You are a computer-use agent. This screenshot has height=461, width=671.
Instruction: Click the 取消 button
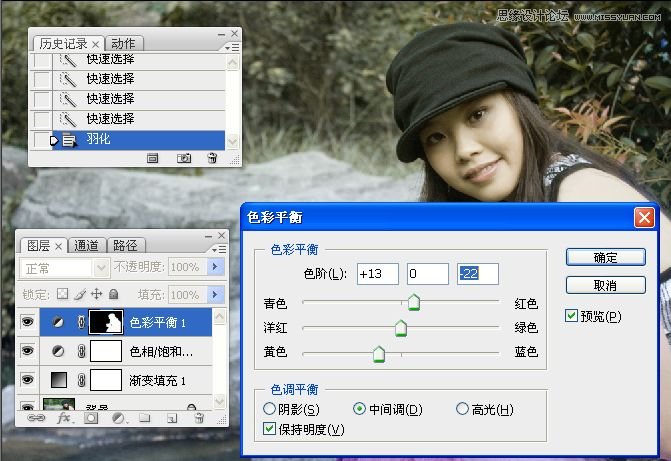[x=606, y=285]
